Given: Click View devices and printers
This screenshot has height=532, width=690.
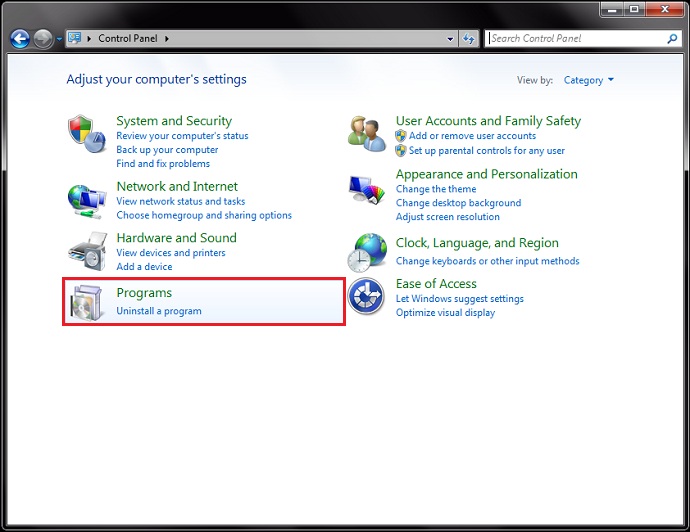Looking at the screenshot, I should click(171, 253).
